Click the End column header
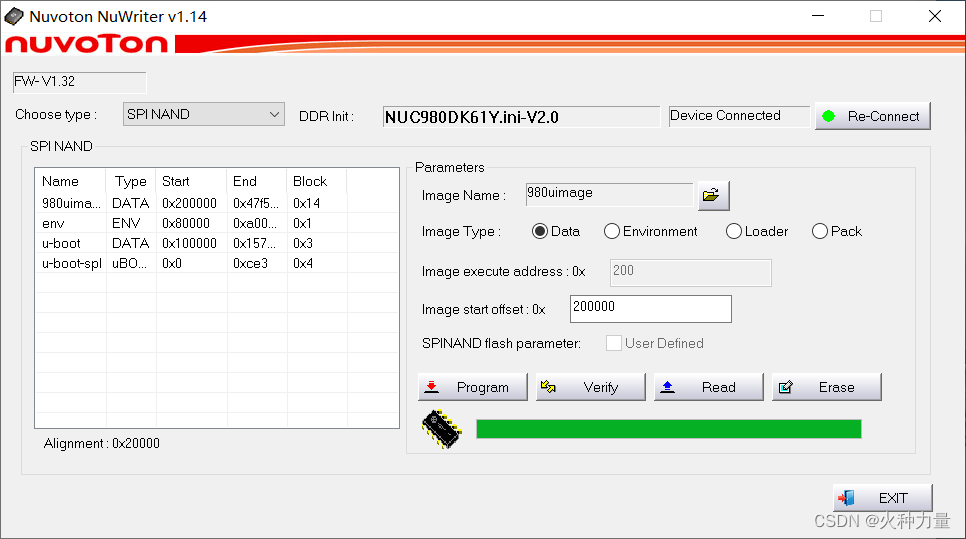This screenshot has height=539, width=966. pos(256,181)
